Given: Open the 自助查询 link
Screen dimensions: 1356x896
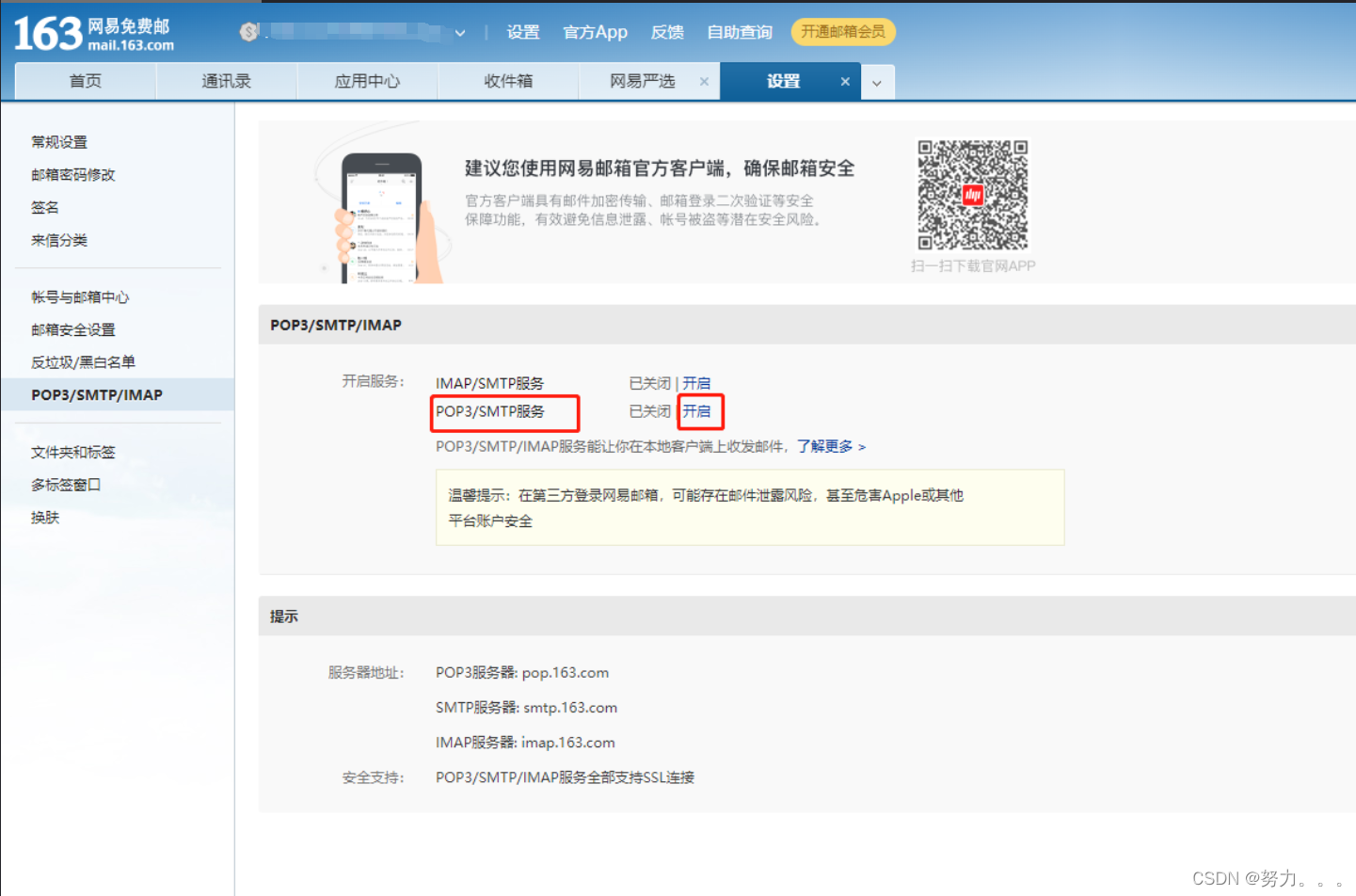Looking at the screenshot, I should click(740, 32).
